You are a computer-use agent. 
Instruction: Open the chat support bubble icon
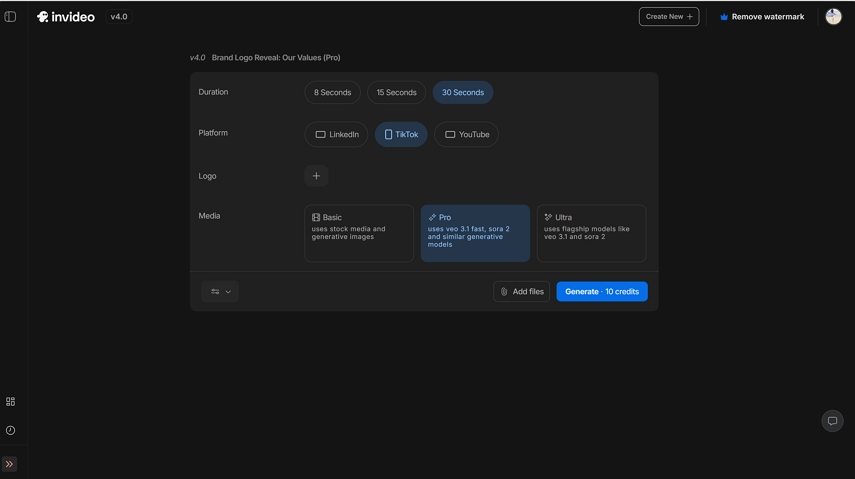pos(832,421)
